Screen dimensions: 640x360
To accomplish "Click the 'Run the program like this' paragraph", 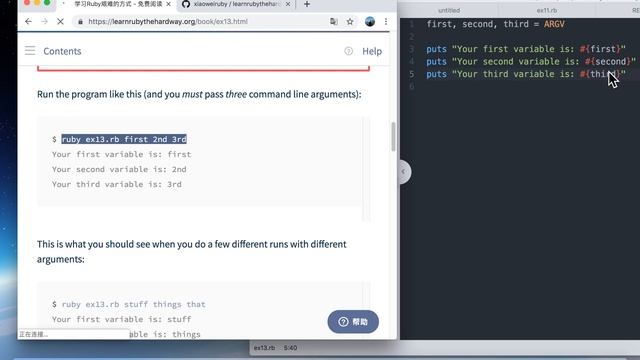I will (199, 94).
